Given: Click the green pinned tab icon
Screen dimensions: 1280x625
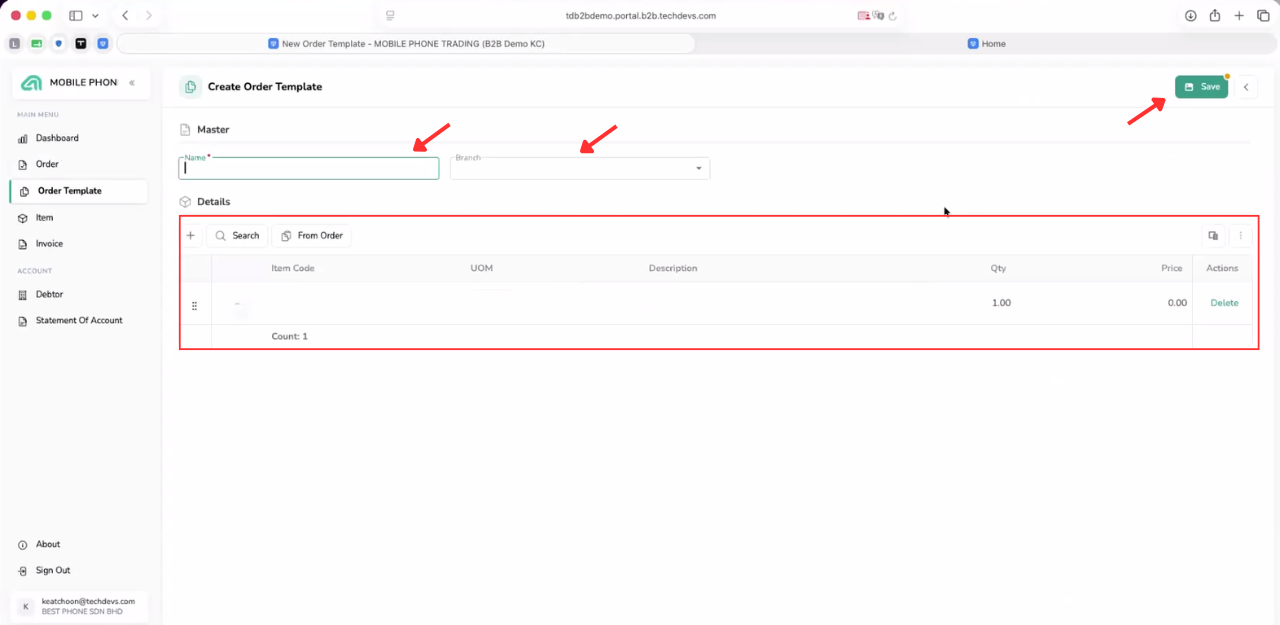Looking at the screenshot, I should pos(37,44).
